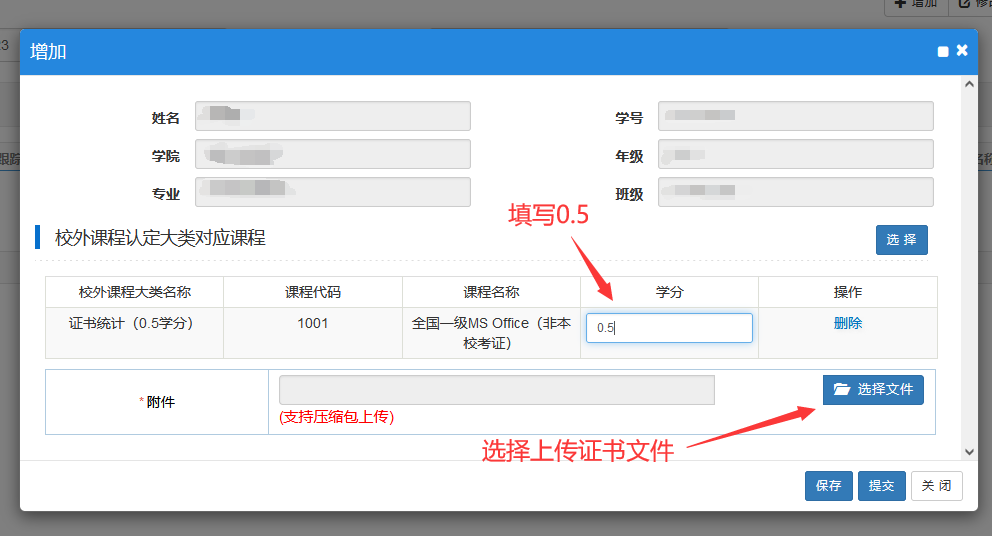Image resolution: width=992 pixels, height=536 pixels.
Task: Click the 选择文件 folder button
Action: click(x=873, y=389)
